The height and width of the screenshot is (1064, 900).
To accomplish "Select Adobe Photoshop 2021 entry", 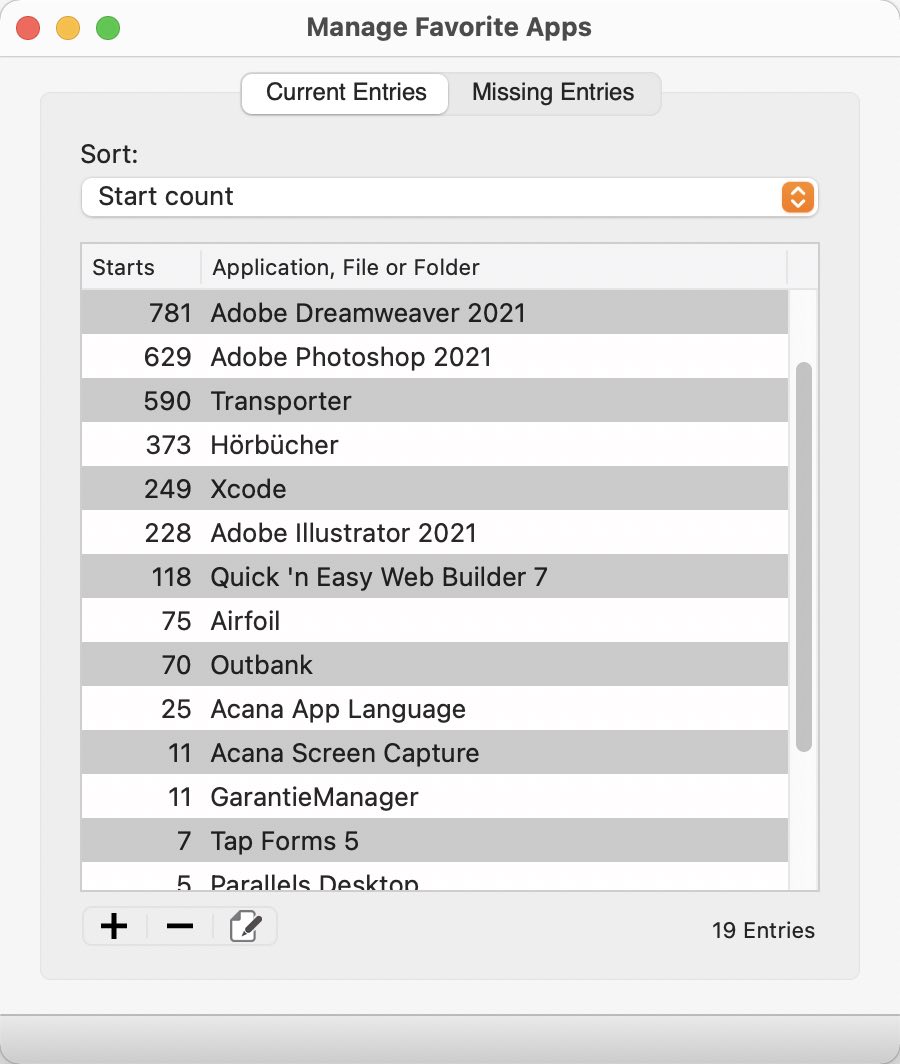I will pos(434,357).
